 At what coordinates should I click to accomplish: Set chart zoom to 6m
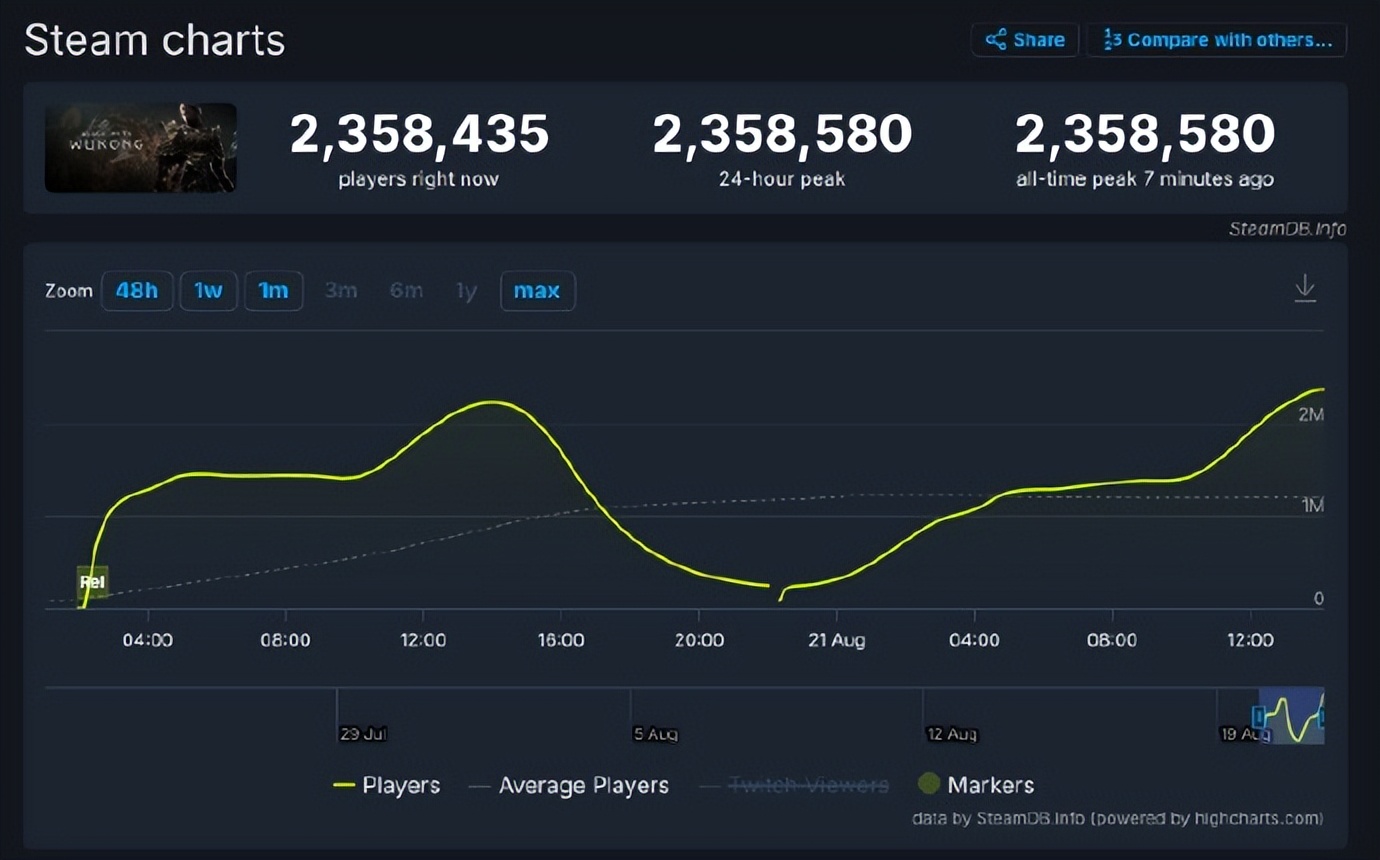pyautogui.click(x=406, y=291)
